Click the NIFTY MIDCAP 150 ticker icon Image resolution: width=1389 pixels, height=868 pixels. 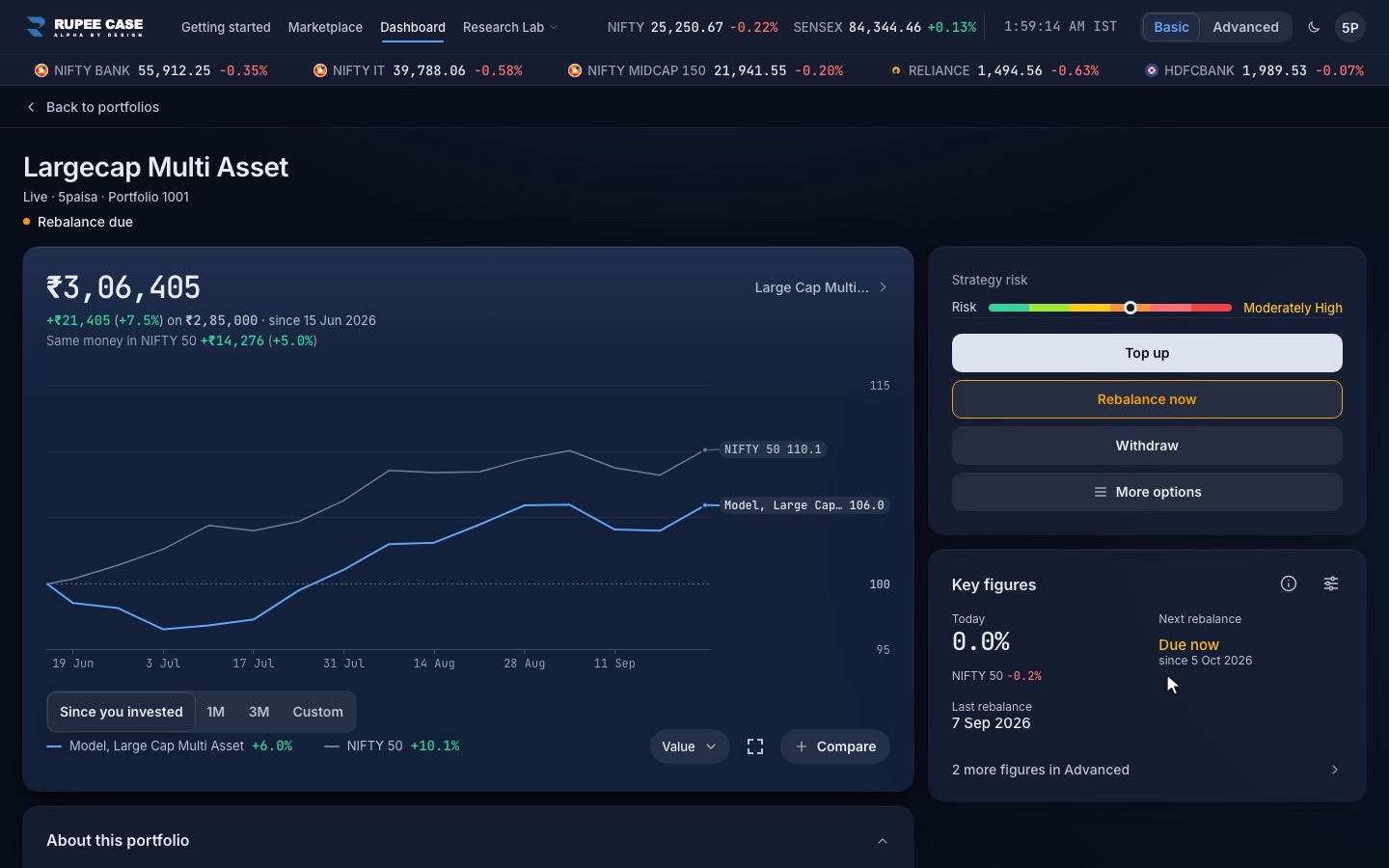[x=575, y=70]
